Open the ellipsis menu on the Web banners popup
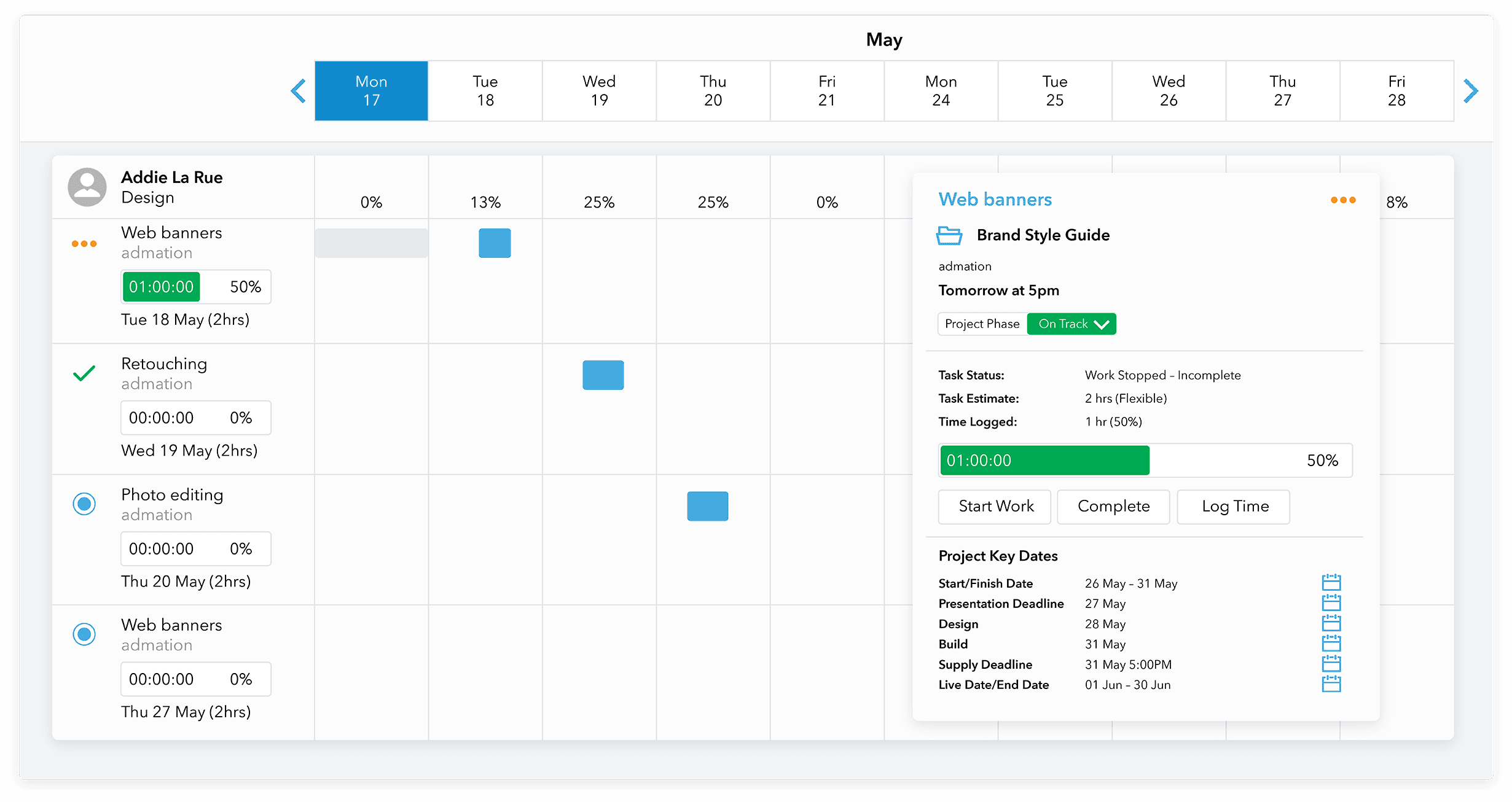 tap(1344, 200)
